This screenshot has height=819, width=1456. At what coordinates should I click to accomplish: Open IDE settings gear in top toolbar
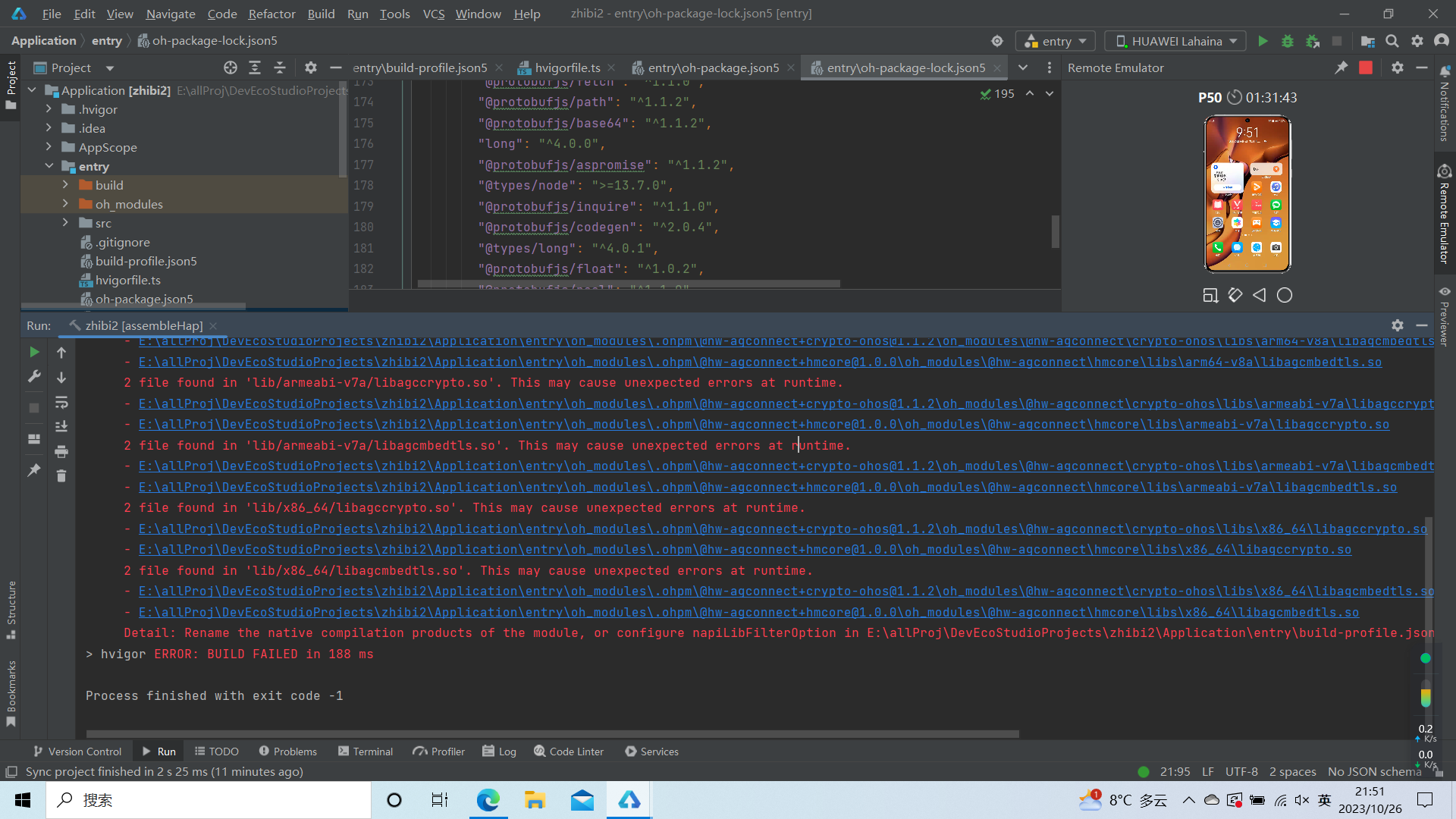coord(1417,41)
